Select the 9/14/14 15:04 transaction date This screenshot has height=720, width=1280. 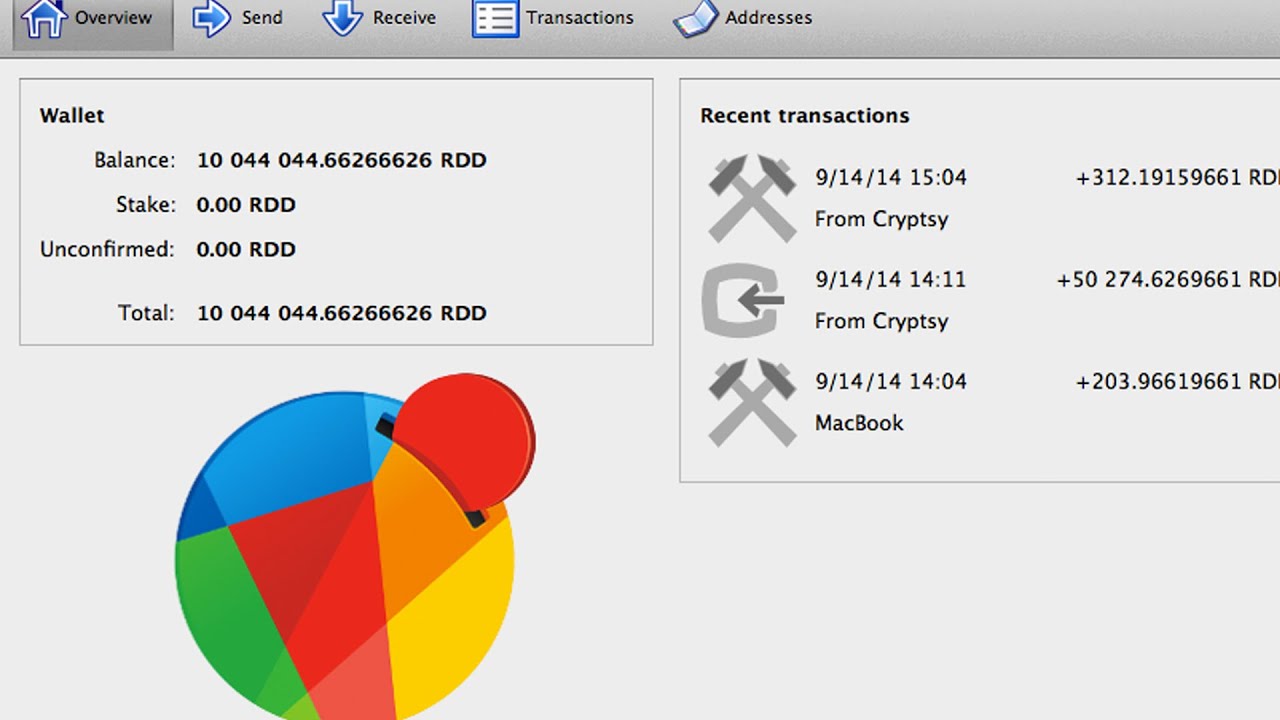891,178
